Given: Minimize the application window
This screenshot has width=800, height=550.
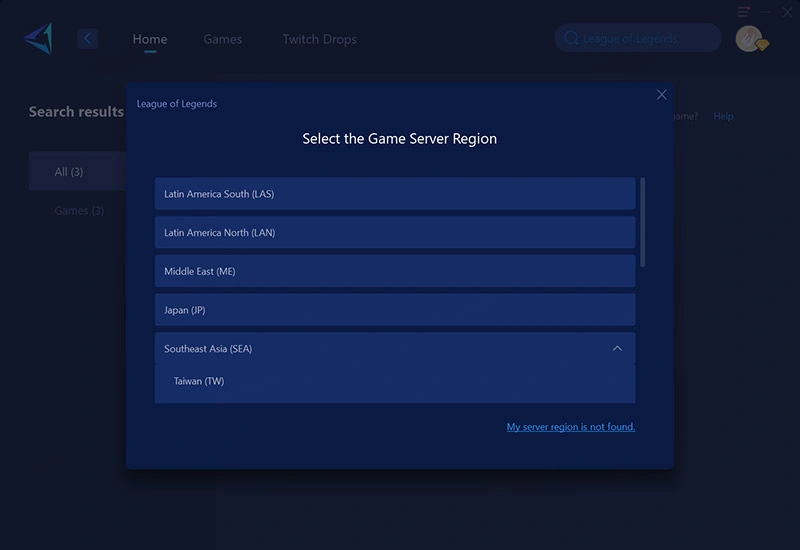Looking at the screenshot, I should [x=765, y=12].
